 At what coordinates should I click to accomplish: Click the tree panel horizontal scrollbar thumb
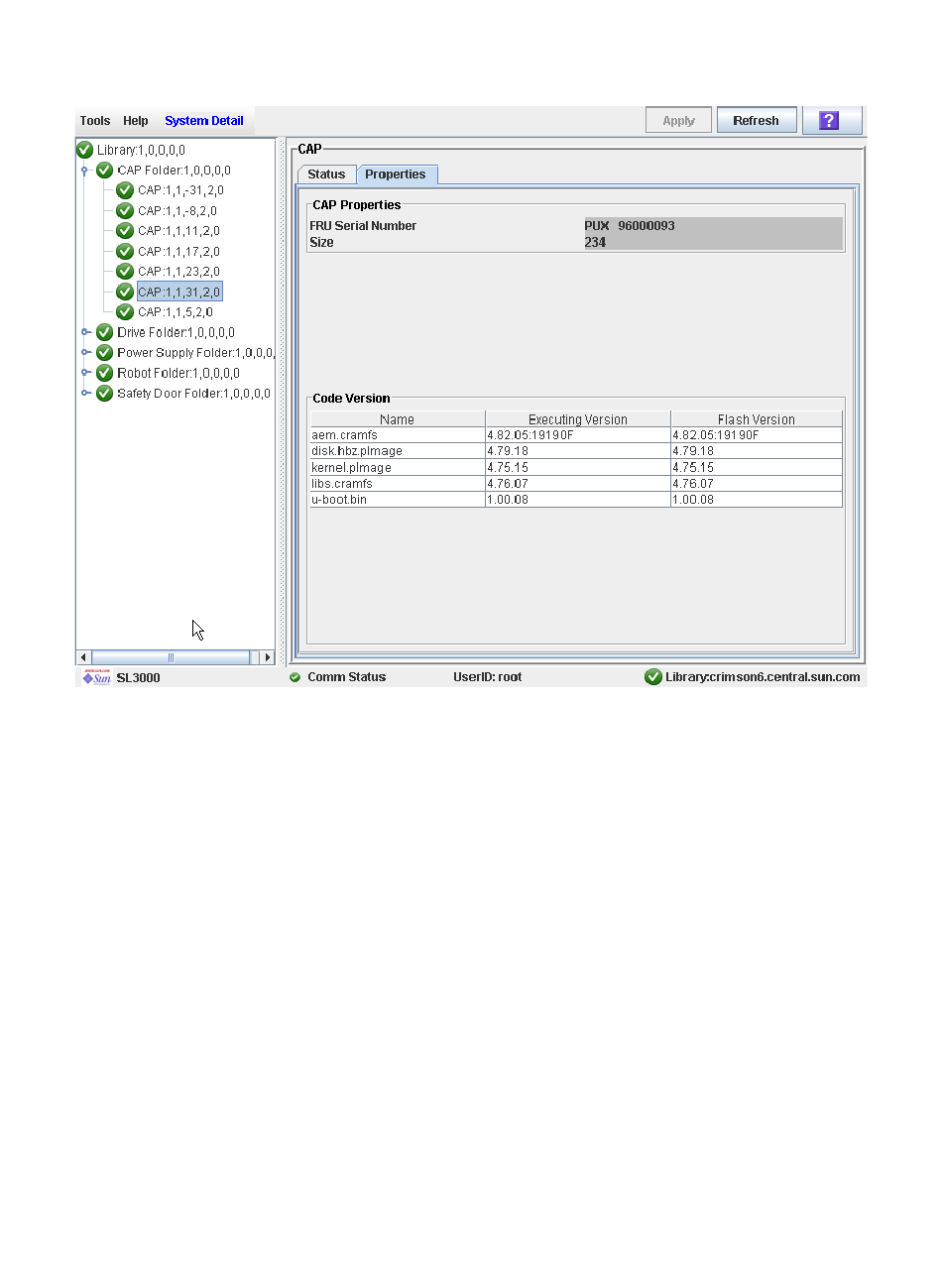pos(170,657)
